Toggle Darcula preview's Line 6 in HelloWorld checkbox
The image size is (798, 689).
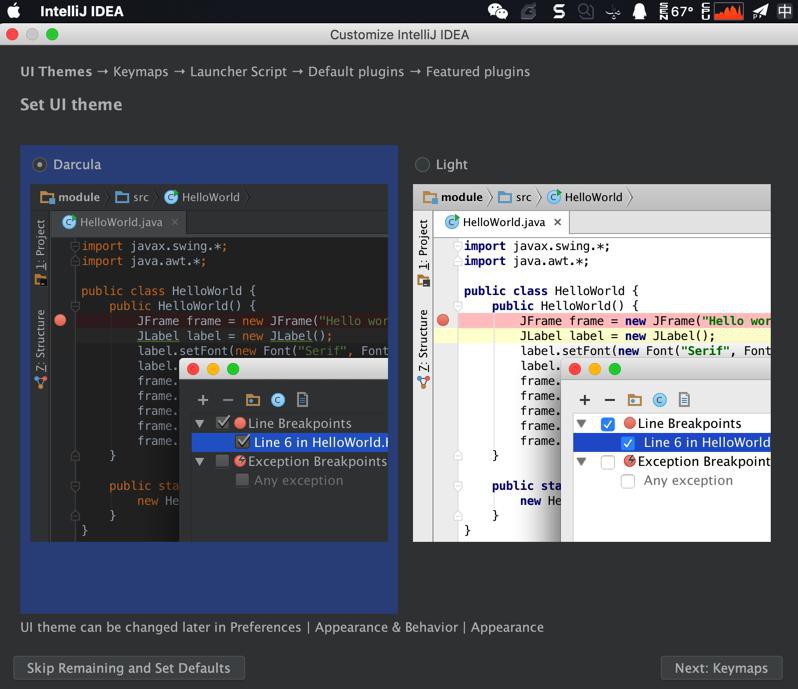click(242, 442)
